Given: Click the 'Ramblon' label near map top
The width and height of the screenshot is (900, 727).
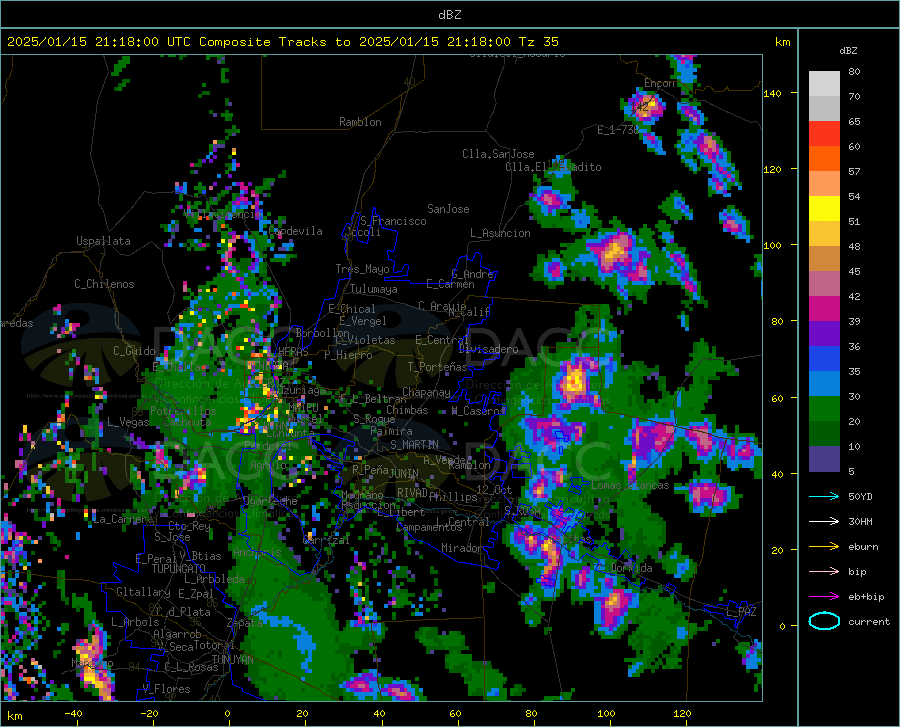Looking at the screenshot, I should click(x=360, y=122).
